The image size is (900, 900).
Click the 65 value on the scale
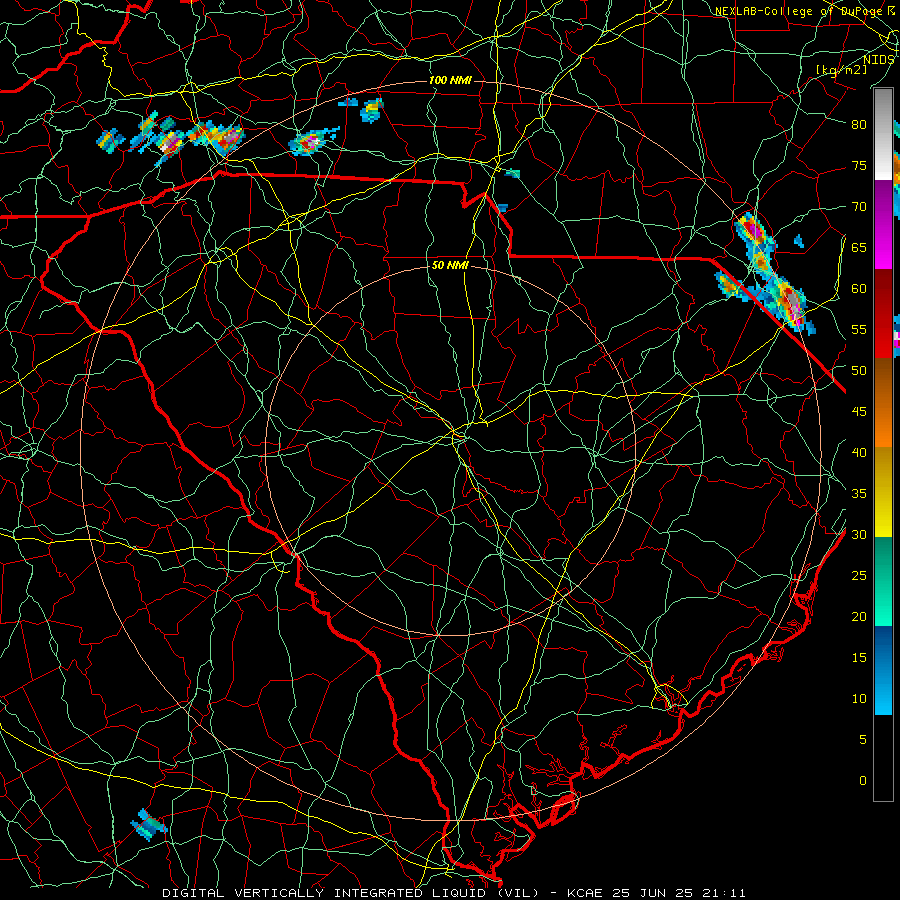[x=859, y=248]
